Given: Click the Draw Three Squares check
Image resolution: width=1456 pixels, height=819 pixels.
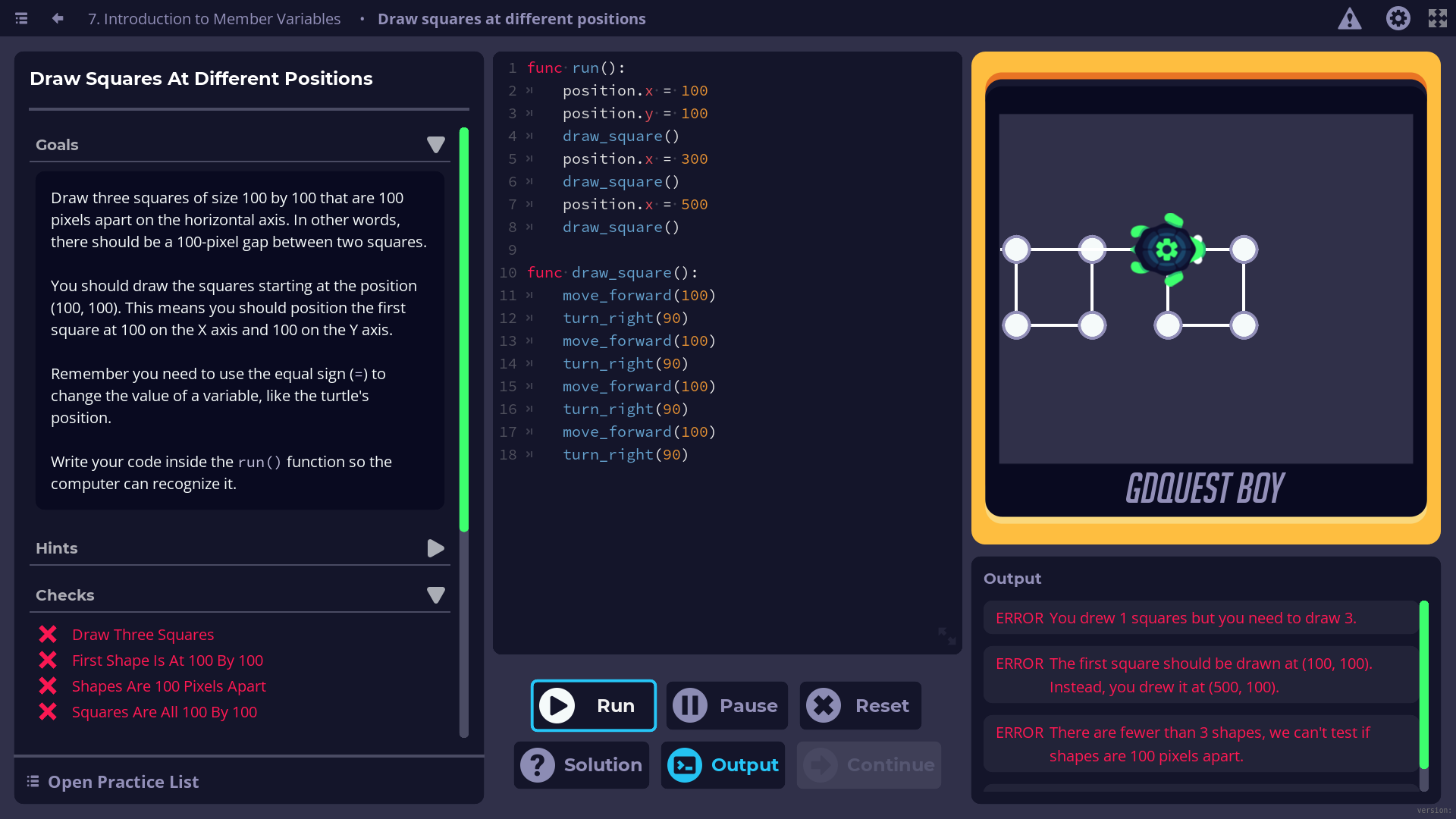Looking at the screenshot, I should pos(143,635).
